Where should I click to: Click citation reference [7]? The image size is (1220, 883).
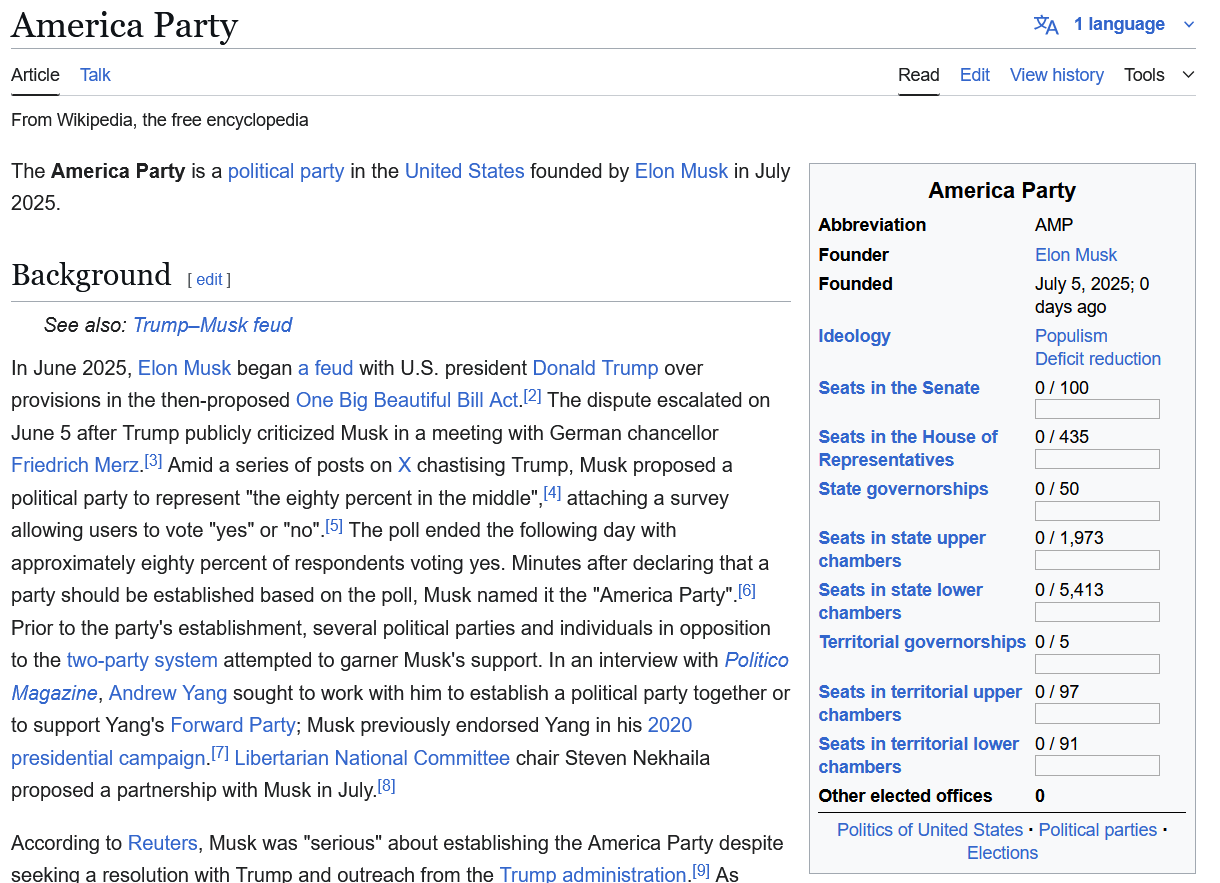click(220, 753)
